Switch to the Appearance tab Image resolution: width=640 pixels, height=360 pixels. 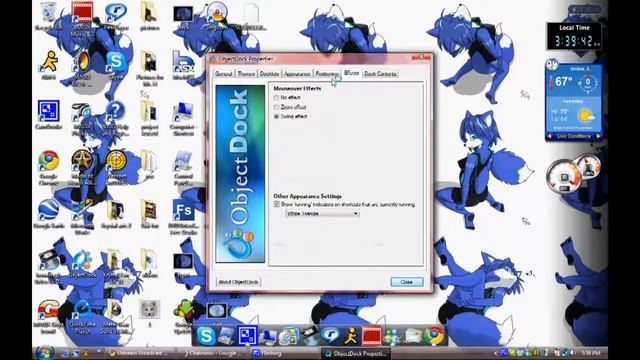[297, 74]
